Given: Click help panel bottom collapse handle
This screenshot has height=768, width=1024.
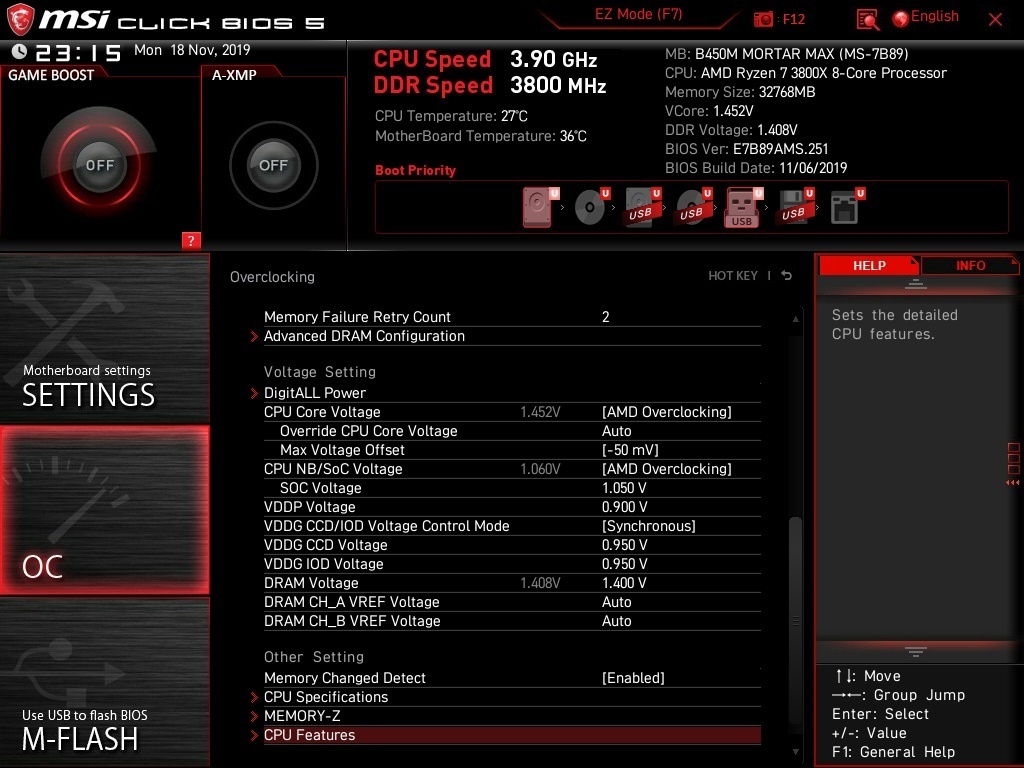Looking at the screenshot, I should pos(916,652).
